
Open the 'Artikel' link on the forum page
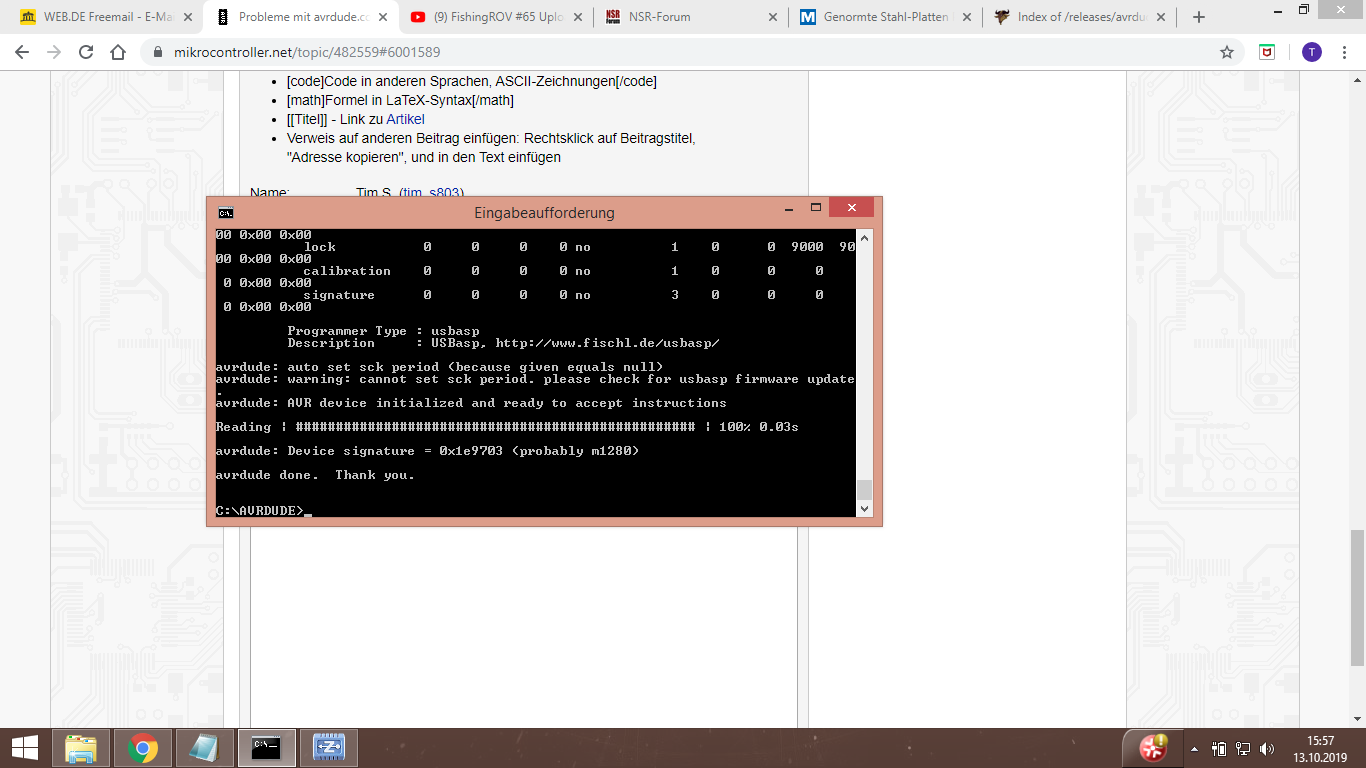[x=406, y=119]
